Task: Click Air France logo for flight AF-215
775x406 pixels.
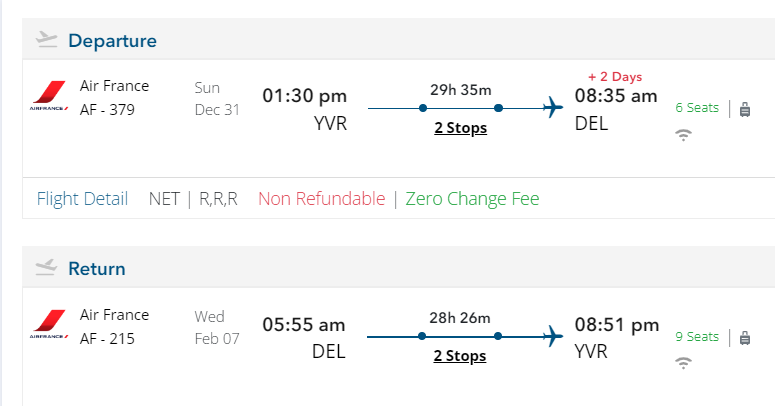Action: click(x=49, y=325)
